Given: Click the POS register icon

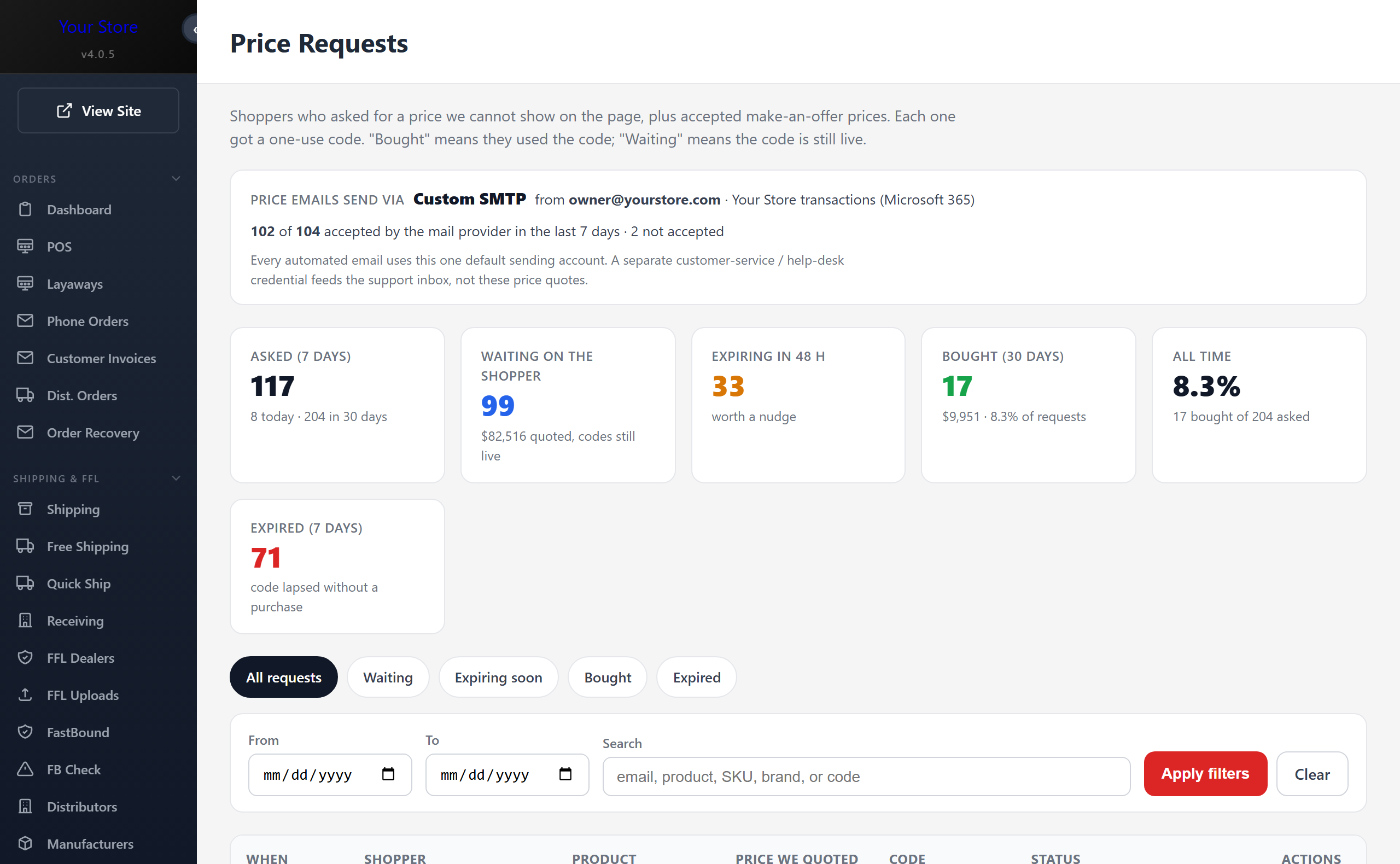Looking at the screenshot, I should tap(25, 247).
